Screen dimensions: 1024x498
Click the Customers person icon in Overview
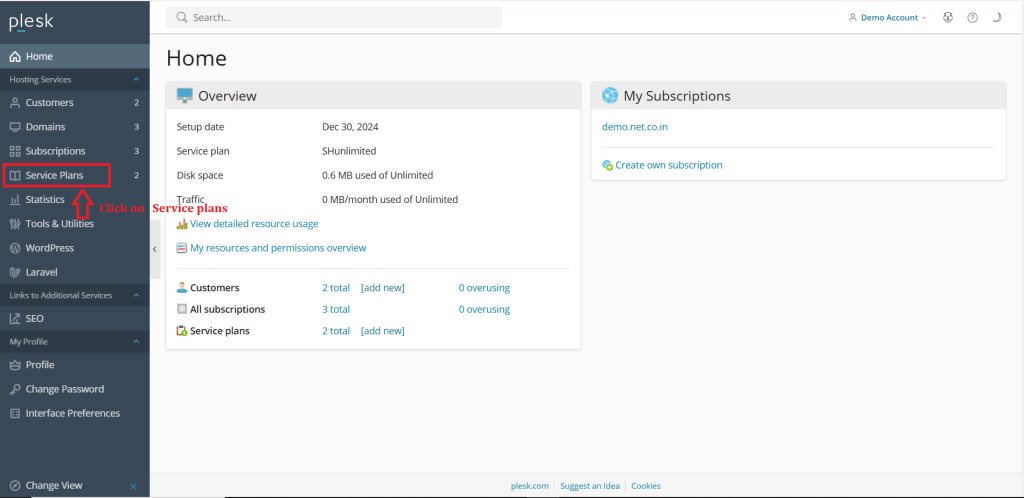[x=182, y=288]
